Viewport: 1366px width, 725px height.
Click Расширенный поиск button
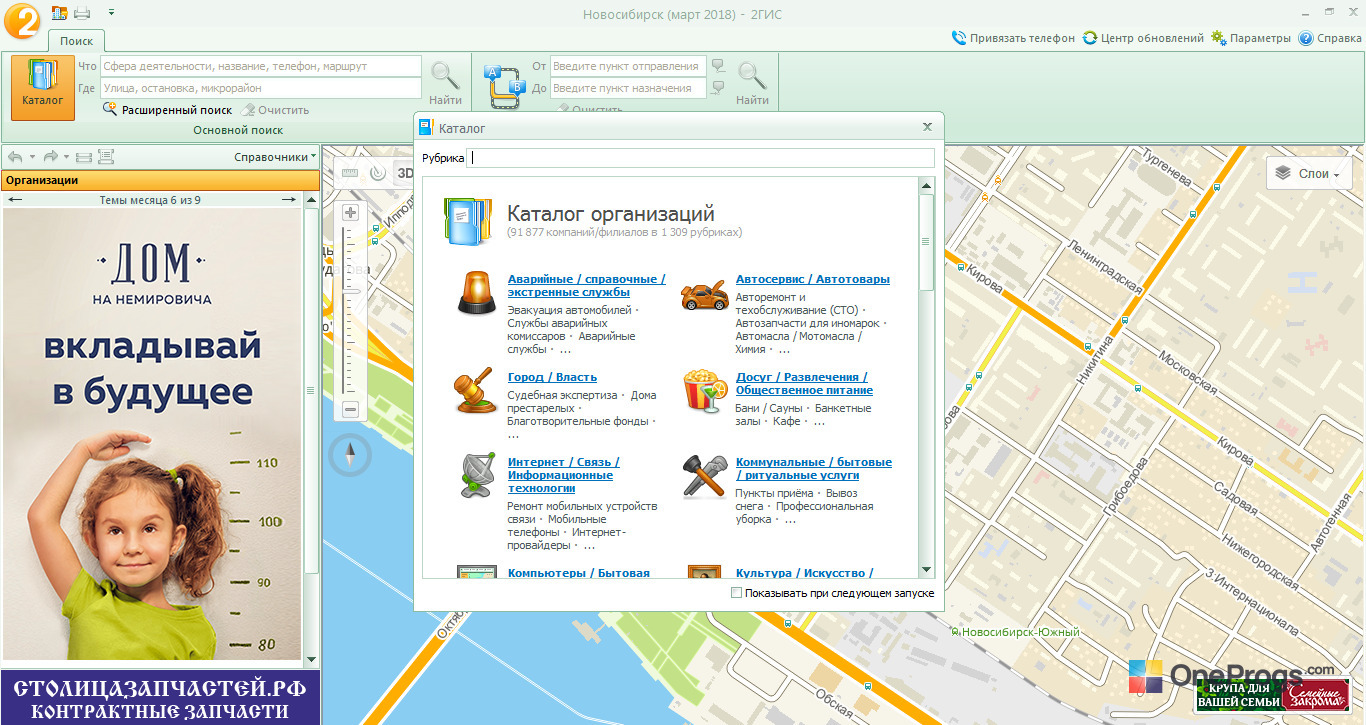(167, 110)
